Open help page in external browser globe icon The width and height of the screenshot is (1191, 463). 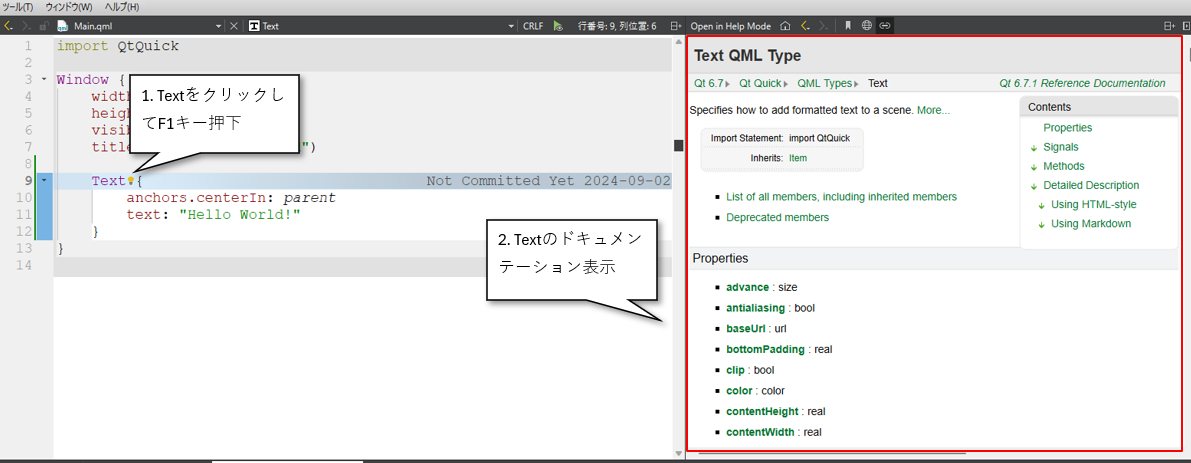pyautogui.click(x=866, y=26)
